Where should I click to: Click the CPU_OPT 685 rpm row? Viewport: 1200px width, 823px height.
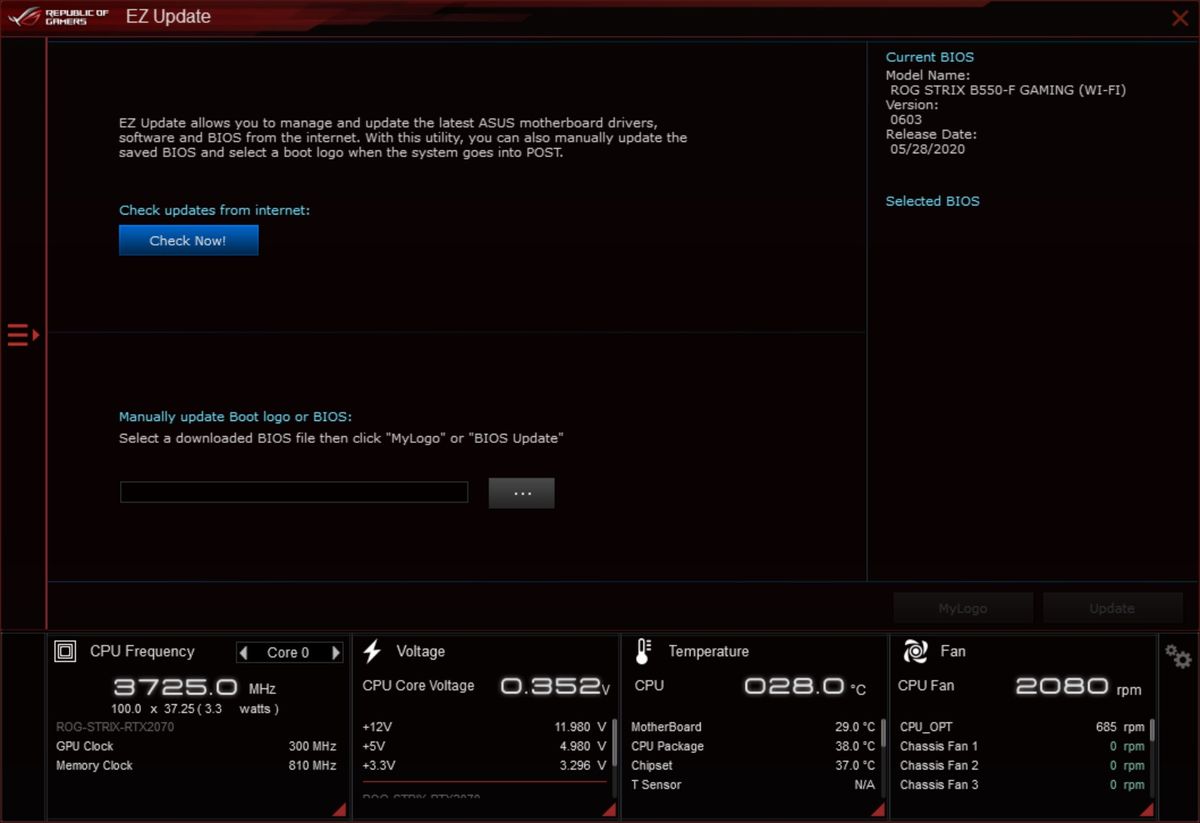pos(1022,727)
